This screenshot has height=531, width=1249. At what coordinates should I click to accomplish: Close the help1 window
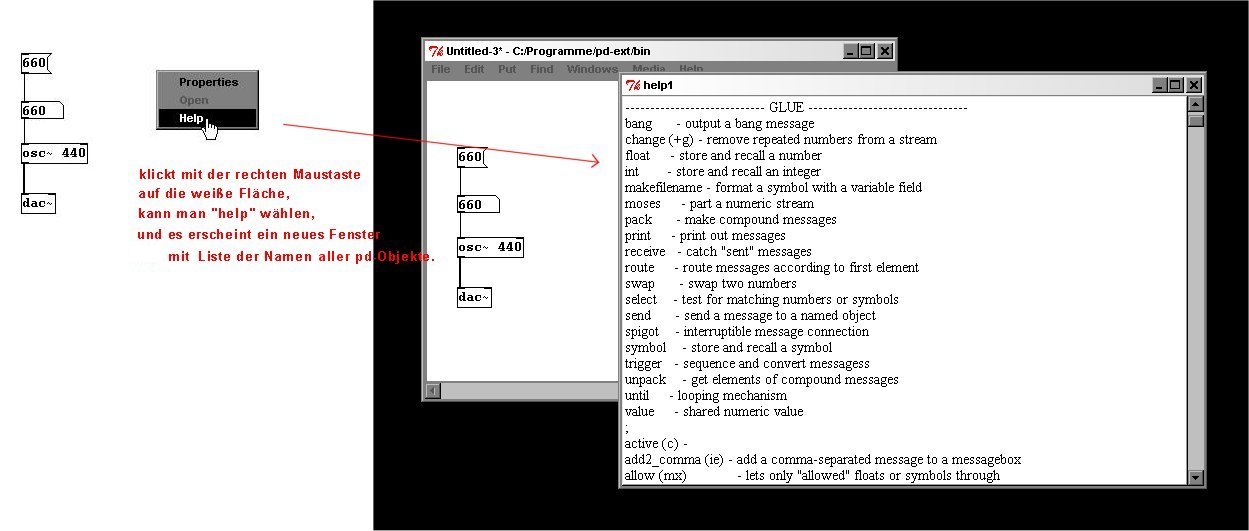click(x=1194, y=86)
